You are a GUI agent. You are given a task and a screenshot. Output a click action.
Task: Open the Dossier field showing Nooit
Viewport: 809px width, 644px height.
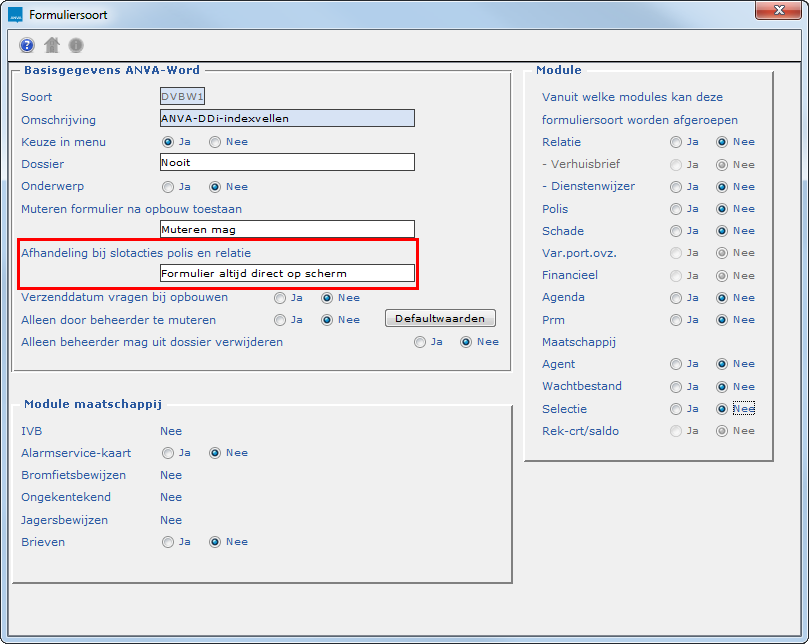pyautogui.click(x=286, y=162)
